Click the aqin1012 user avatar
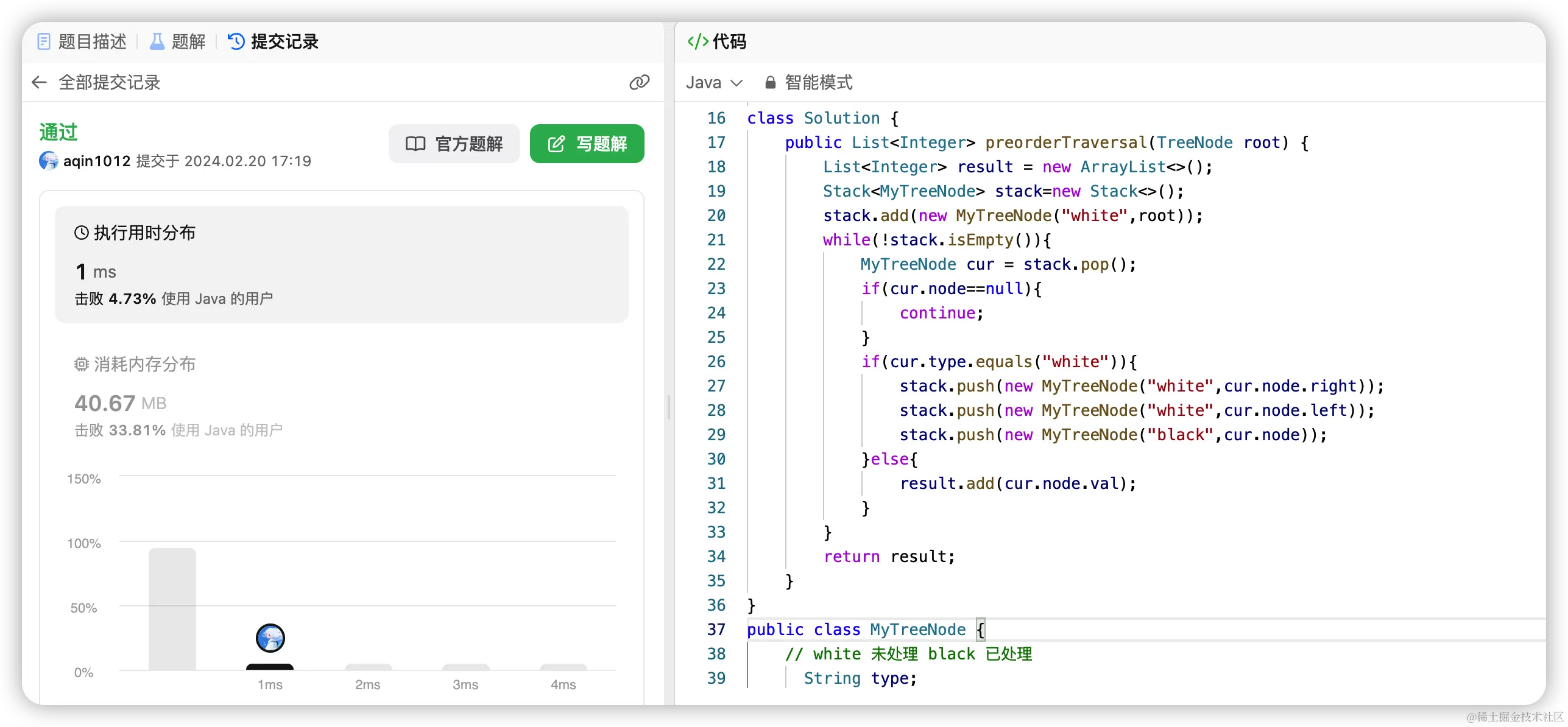 pos(49,161)
